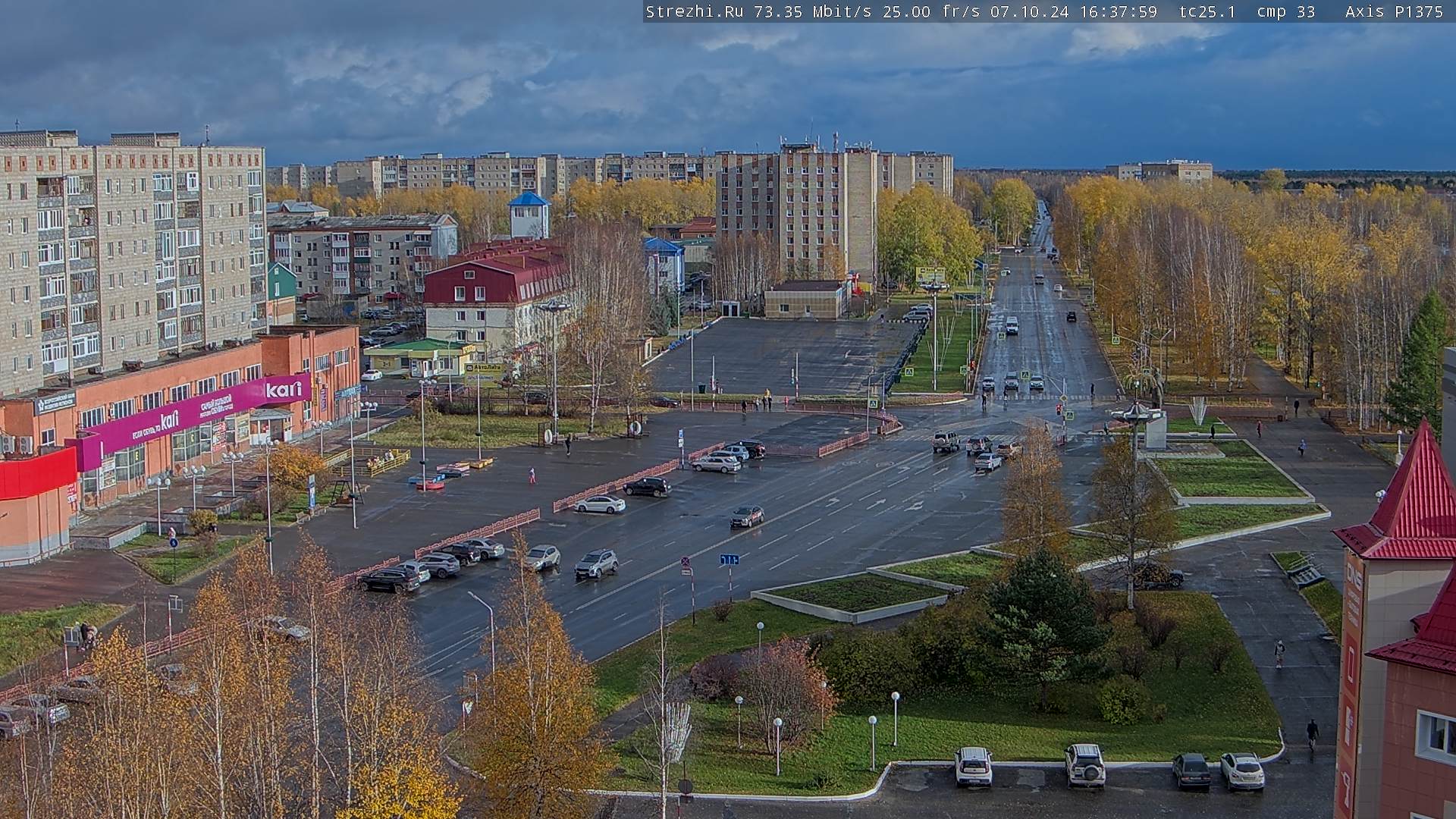Click the cmp 33 compression value
Image resolution: width=1456 pixels, height=819 pixels.
coord(1285,11)
